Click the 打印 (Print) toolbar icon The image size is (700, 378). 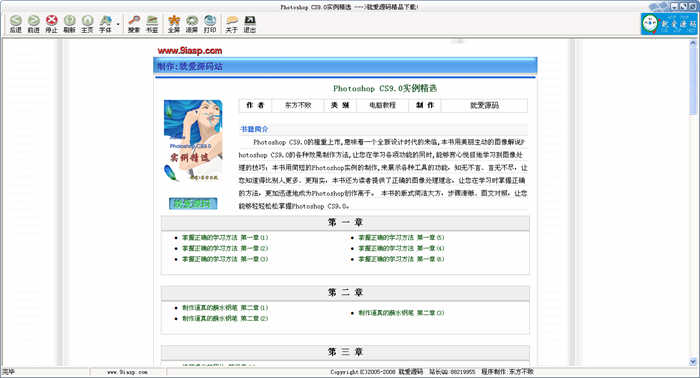(x=210, y=24)
